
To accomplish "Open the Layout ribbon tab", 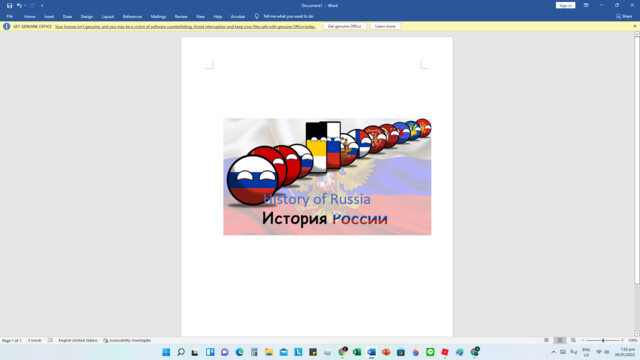I will coord(108,16).
